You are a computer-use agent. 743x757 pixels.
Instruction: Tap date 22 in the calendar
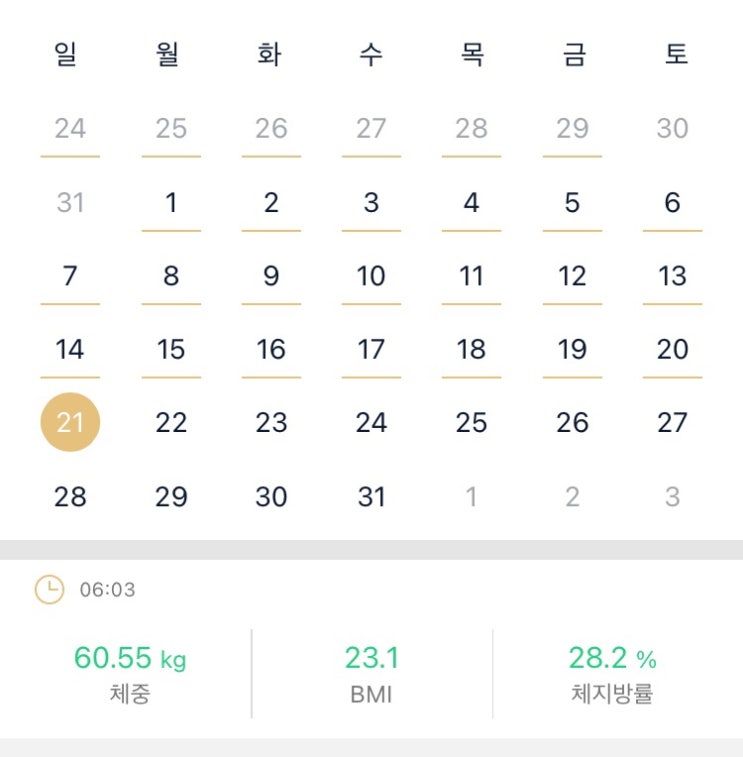(x=171, y=423)
